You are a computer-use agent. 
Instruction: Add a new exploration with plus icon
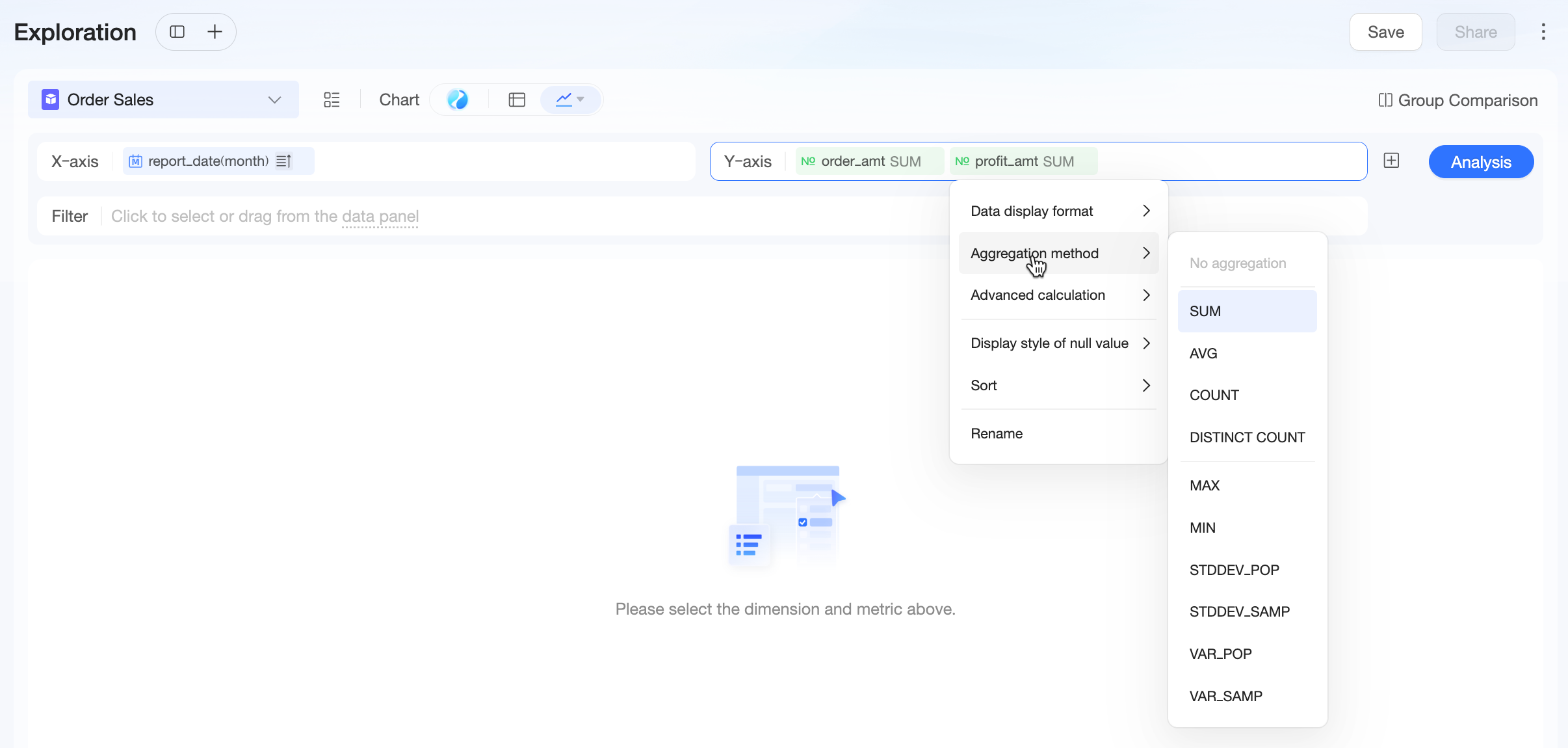coord(215,32)
